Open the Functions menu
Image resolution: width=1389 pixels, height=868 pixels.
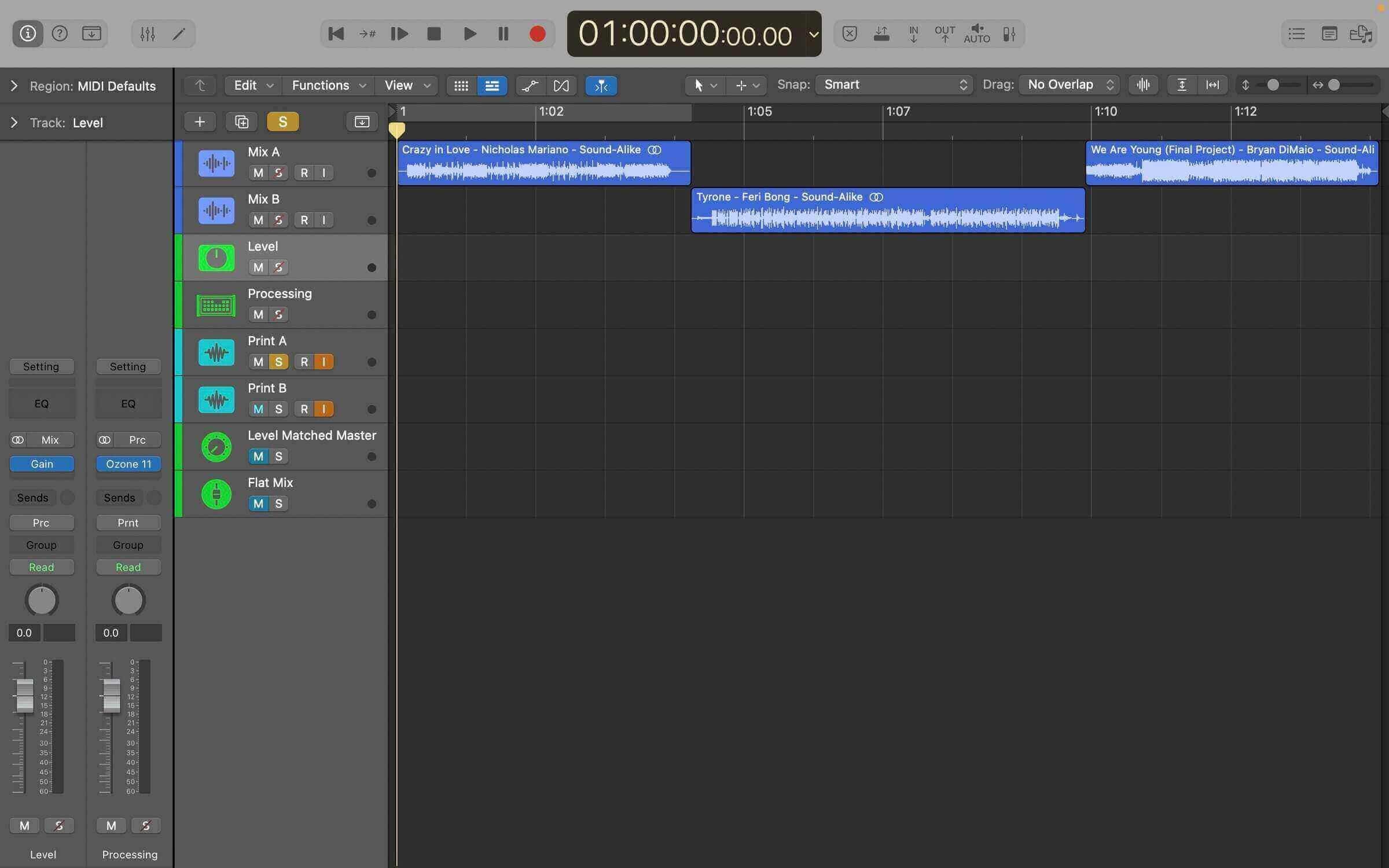coord(328,85)
